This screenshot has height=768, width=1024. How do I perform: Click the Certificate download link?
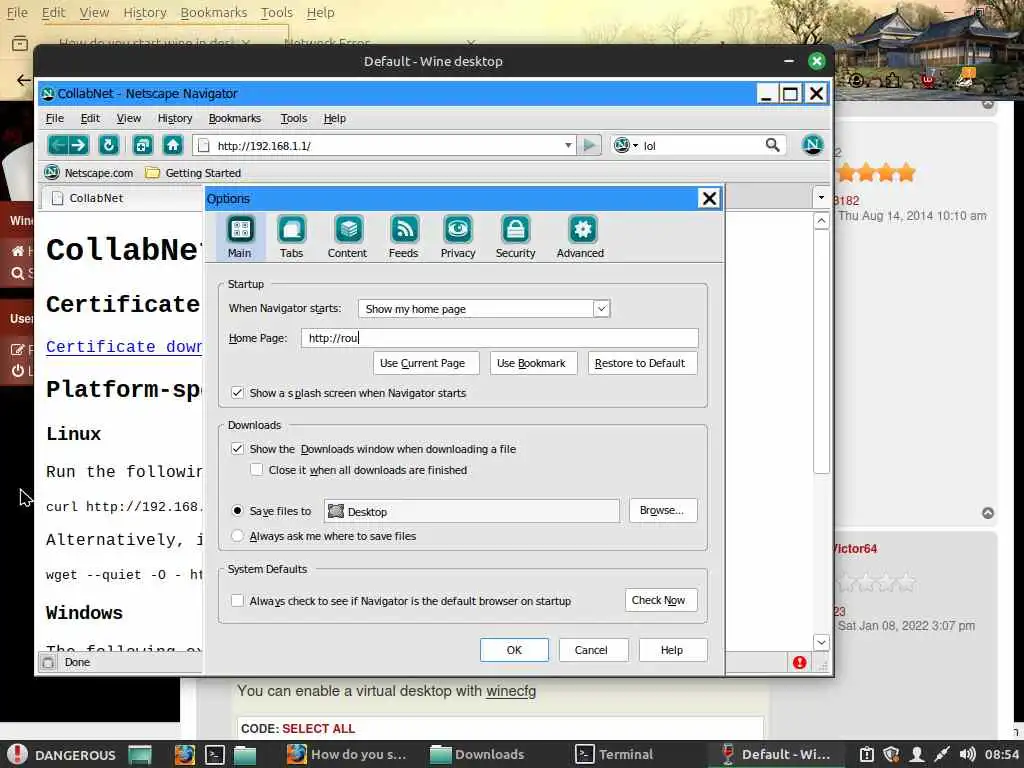[124, 346]
